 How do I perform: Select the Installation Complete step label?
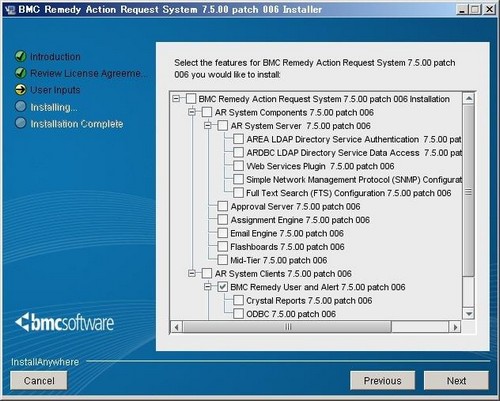tap(77, 124)
